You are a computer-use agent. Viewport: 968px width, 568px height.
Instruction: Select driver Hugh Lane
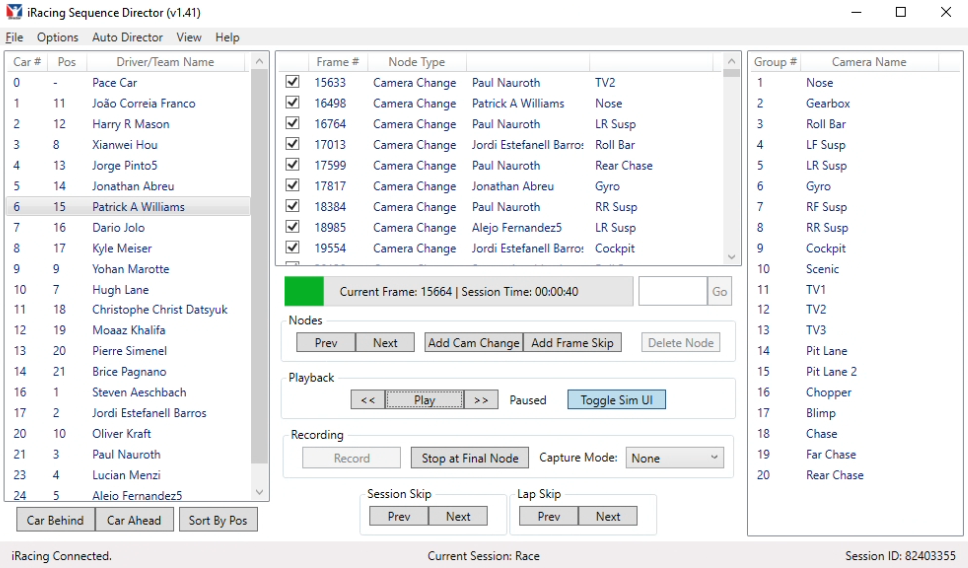[x=128, y=290]
